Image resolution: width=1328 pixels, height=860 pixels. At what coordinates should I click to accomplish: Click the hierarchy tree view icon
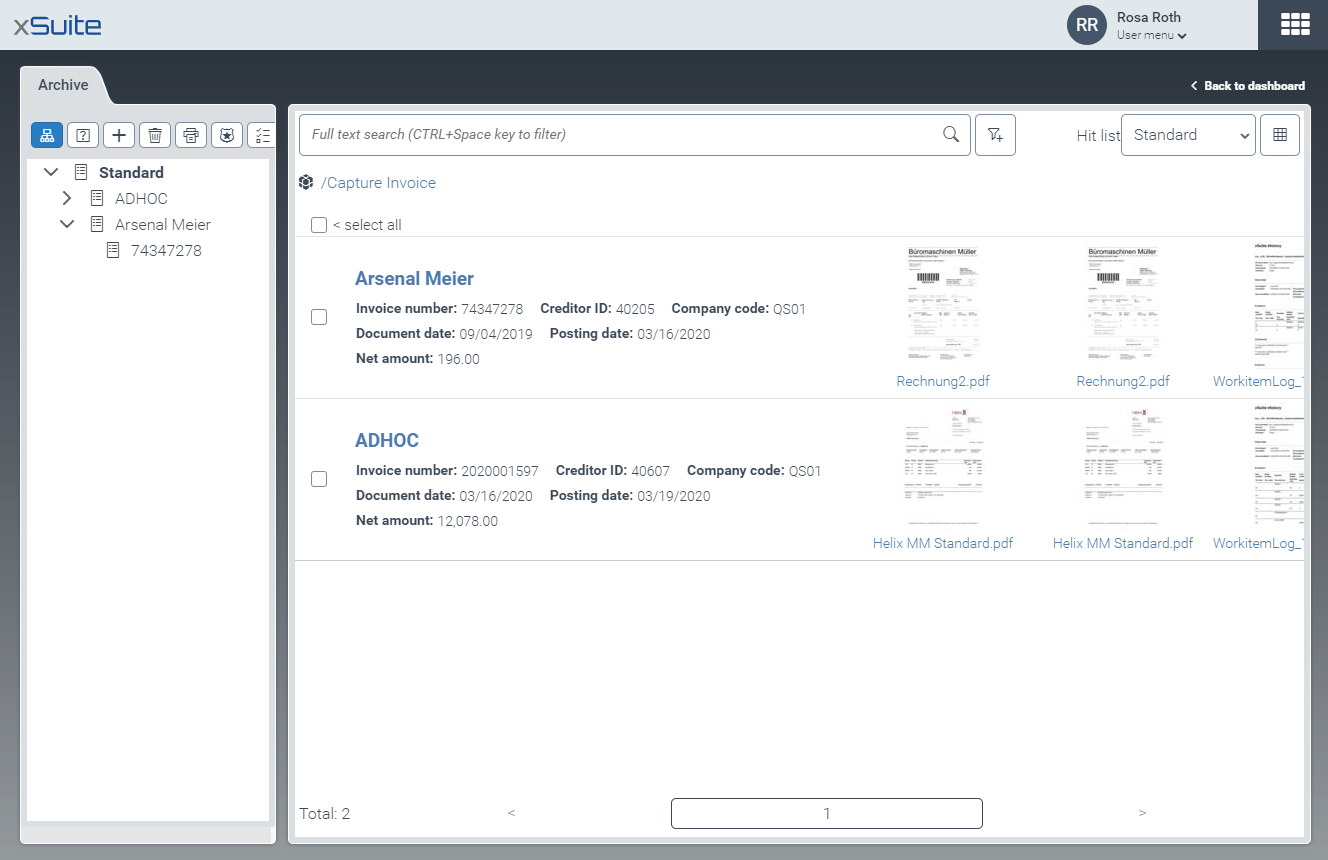[47, 135]
